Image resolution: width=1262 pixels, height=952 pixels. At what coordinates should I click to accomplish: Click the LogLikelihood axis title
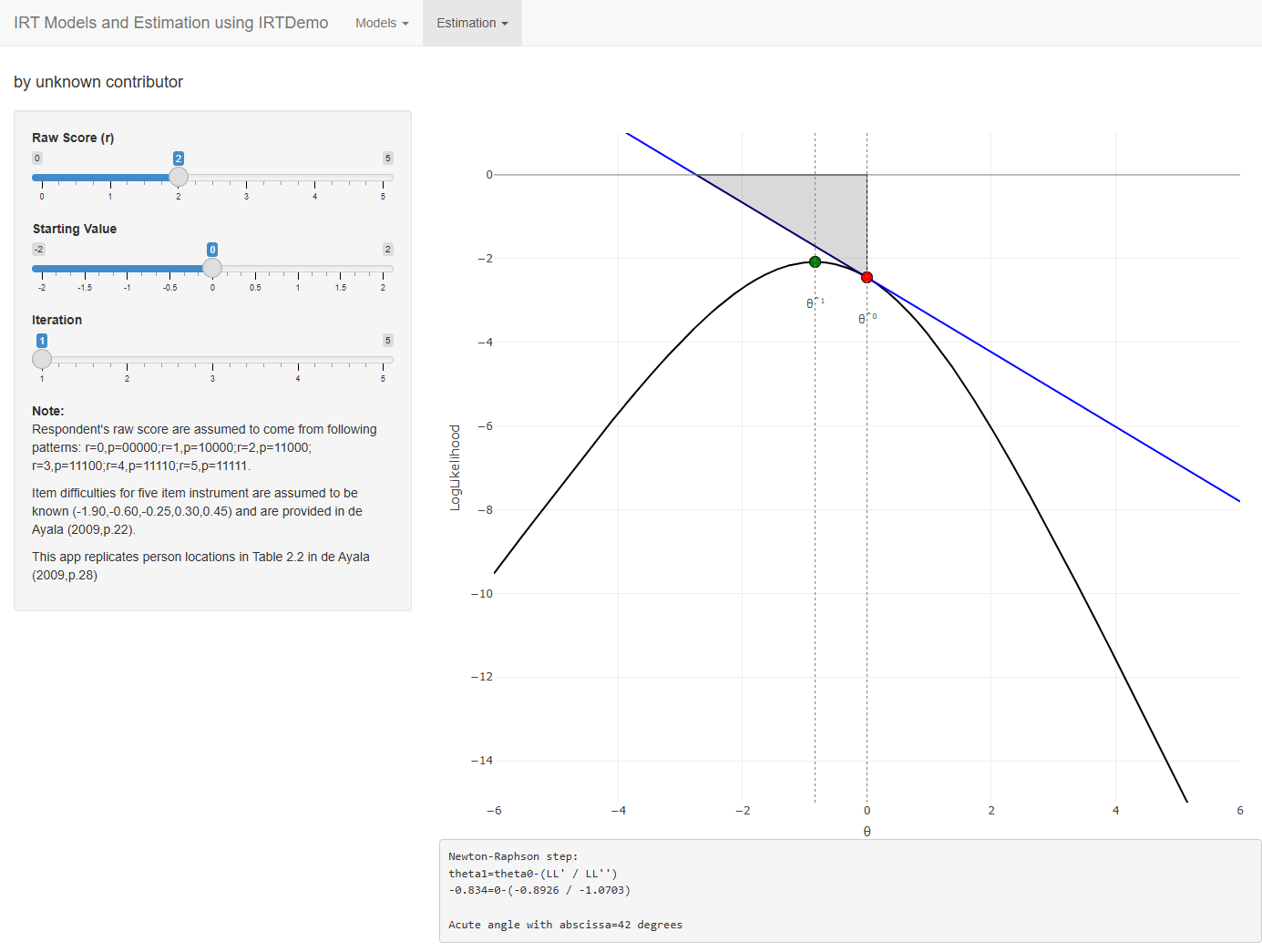coord(456,467)
